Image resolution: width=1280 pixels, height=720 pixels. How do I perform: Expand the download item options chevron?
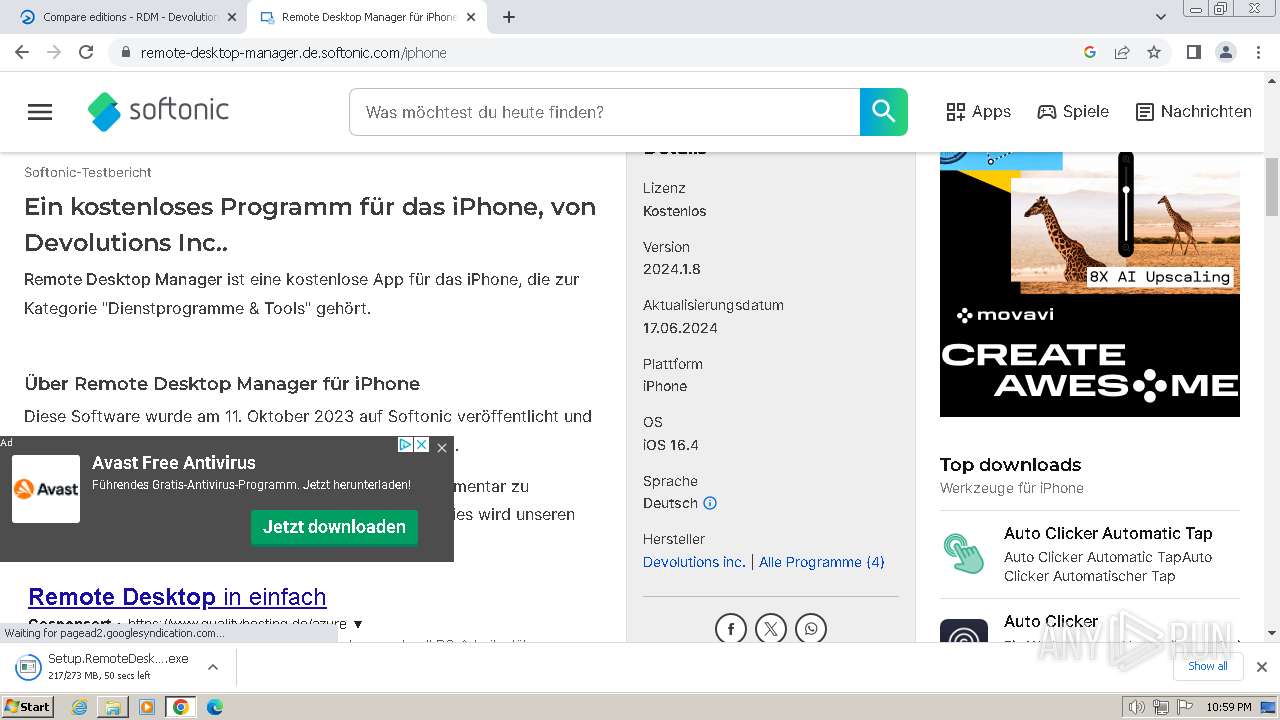click(x=212, y=667)
